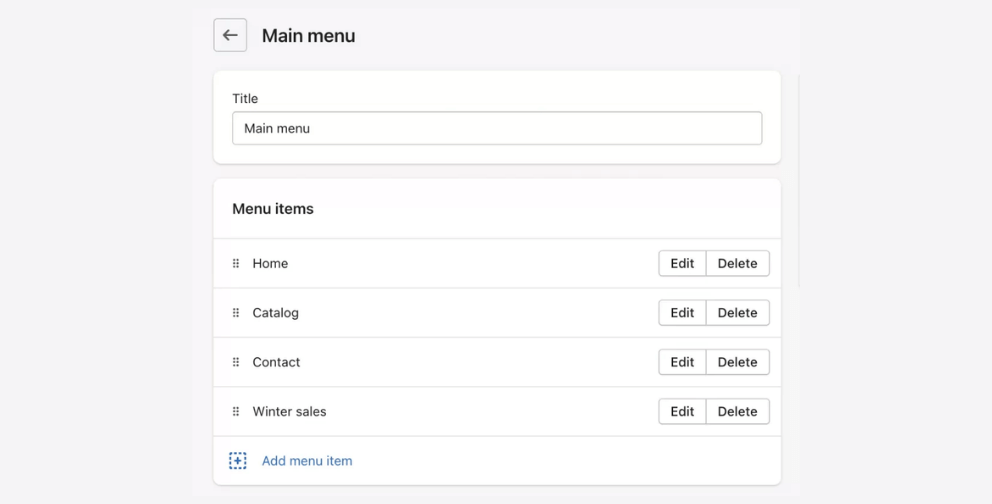Select the Contact item label
992x504 pixels.
point(276,362)
